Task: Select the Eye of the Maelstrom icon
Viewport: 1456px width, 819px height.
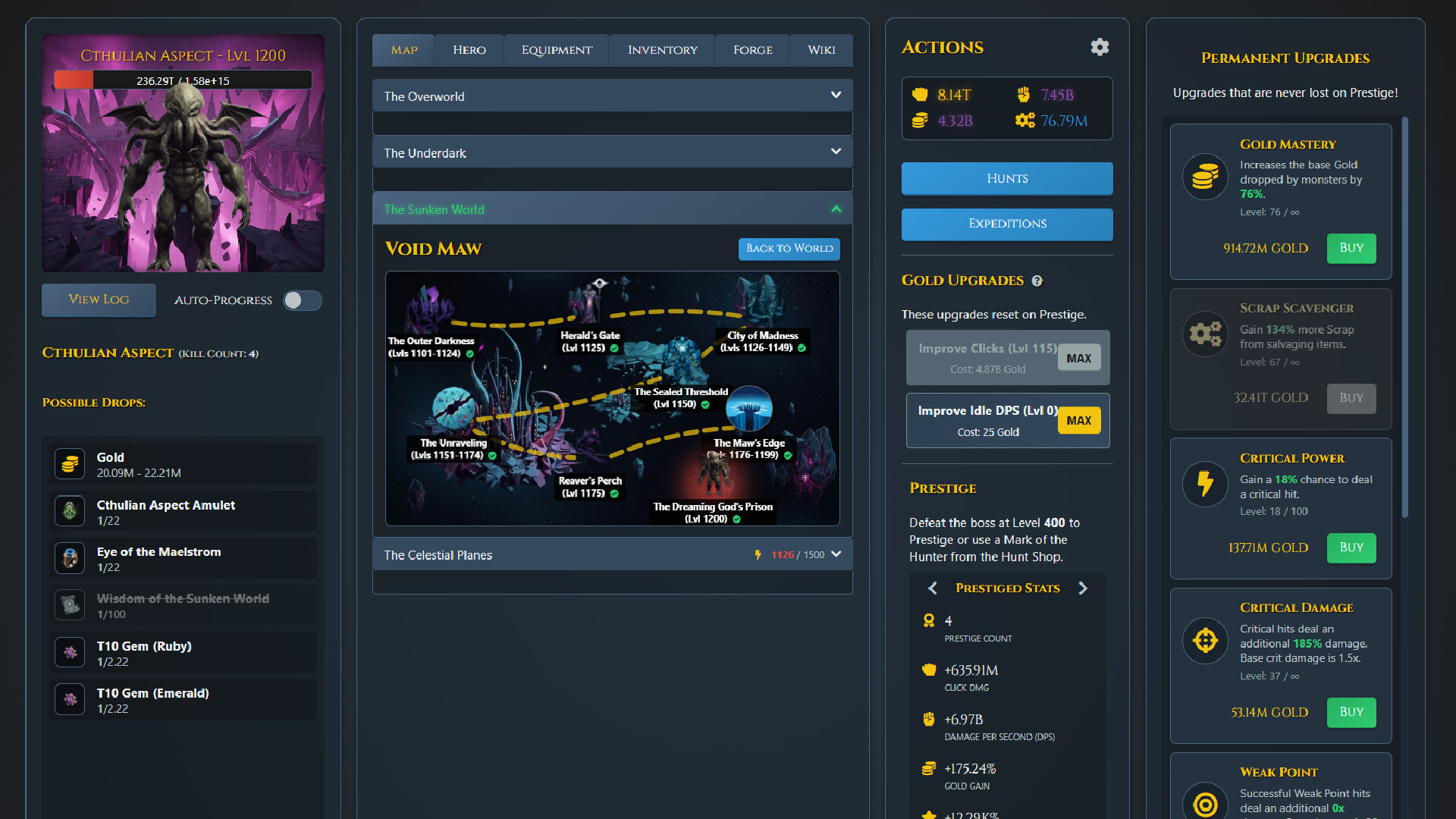Action: tap(69, 558)
